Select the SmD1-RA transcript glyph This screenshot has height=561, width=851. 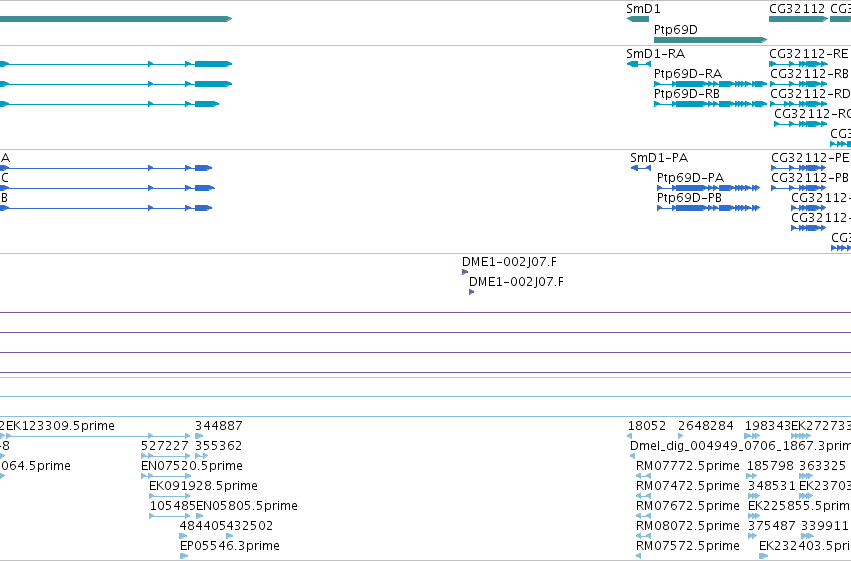639,64
